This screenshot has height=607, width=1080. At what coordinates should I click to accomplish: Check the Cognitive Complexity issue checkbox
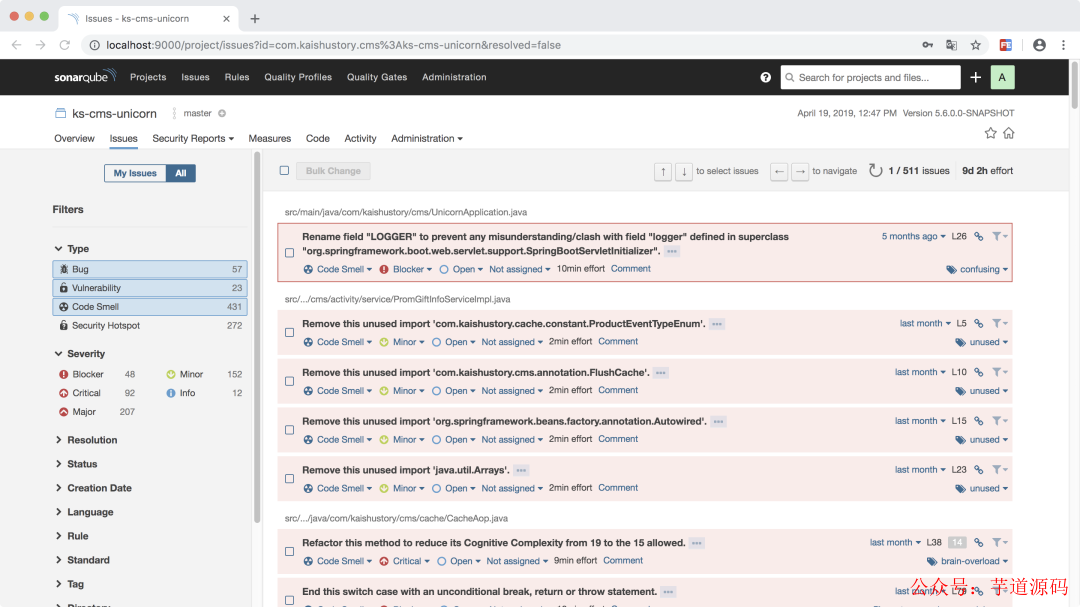pyautogui.click(x=289, y=551)
